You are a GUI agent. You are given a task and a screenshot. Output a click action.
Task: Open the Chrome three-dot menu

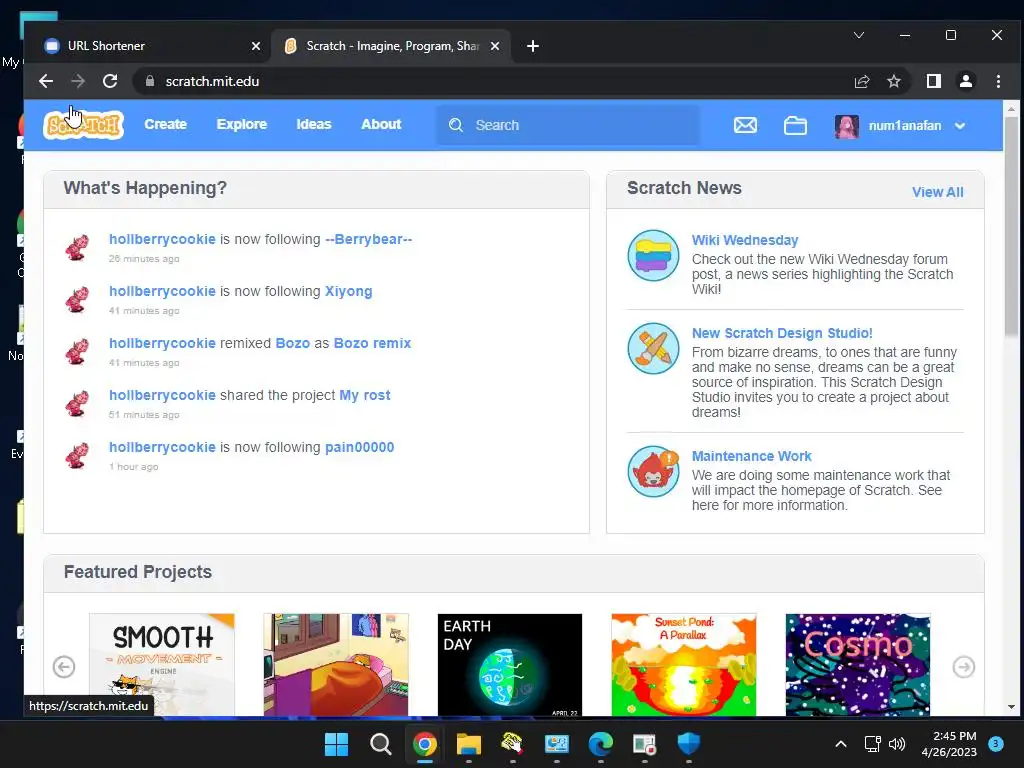pos(998,81)
